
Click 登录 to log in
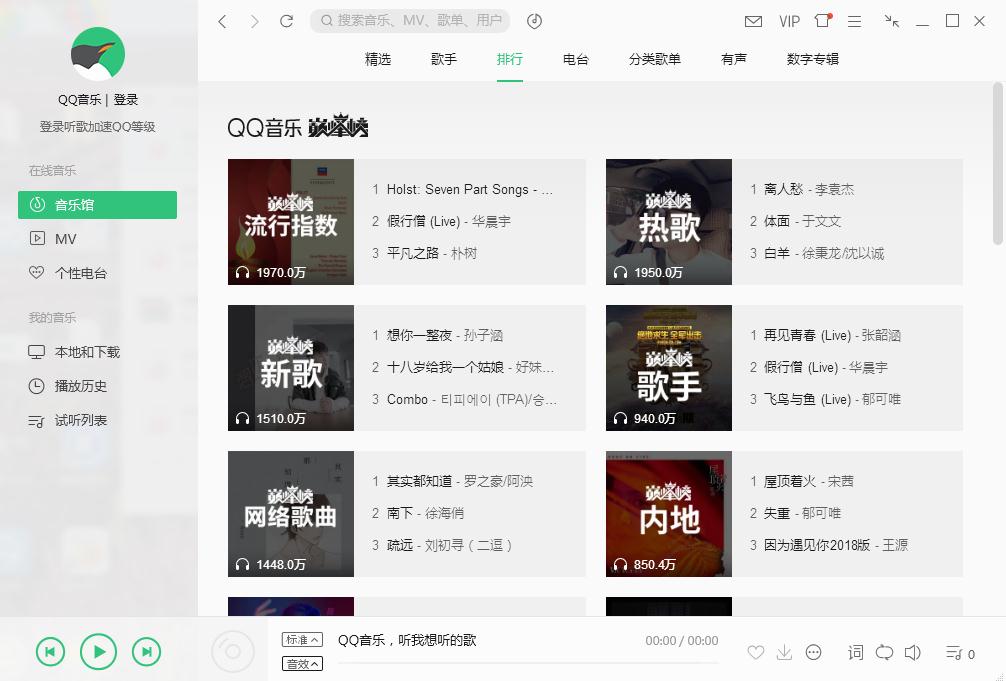pos(126,98)
